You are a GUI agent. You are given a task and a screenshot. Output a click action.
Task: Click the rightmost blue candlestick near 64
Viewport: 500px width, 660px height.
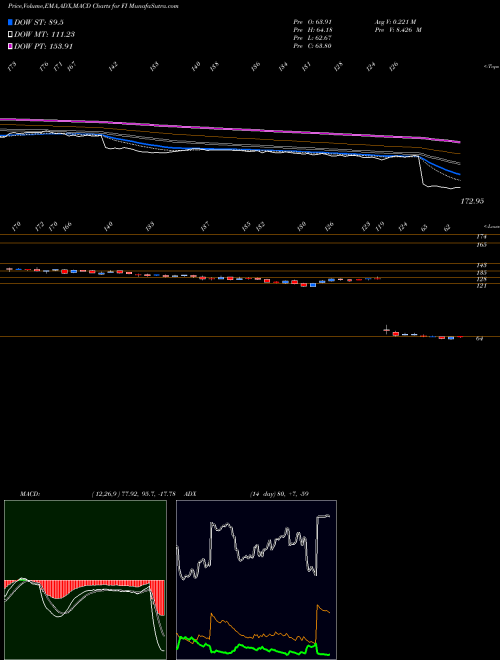point(451,338)
